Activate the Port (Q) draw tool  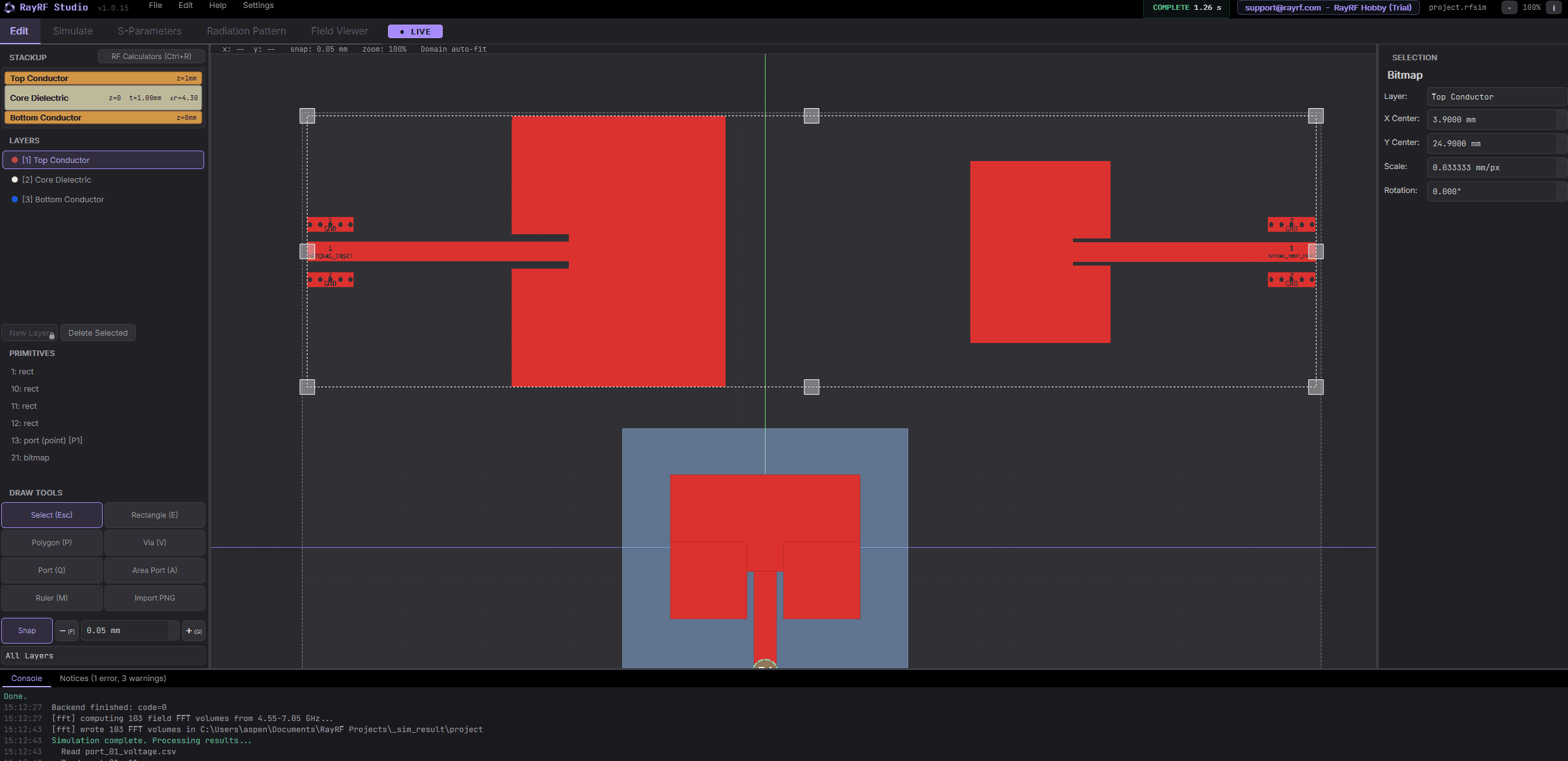click(x=52, y=570)
